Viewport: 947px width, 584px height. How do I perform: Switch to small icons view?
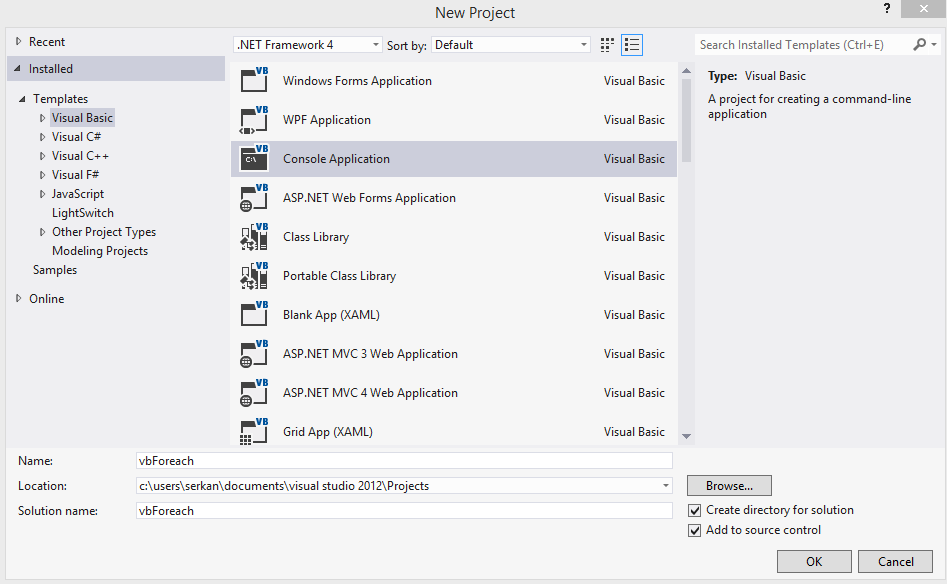tap(607, 45)
